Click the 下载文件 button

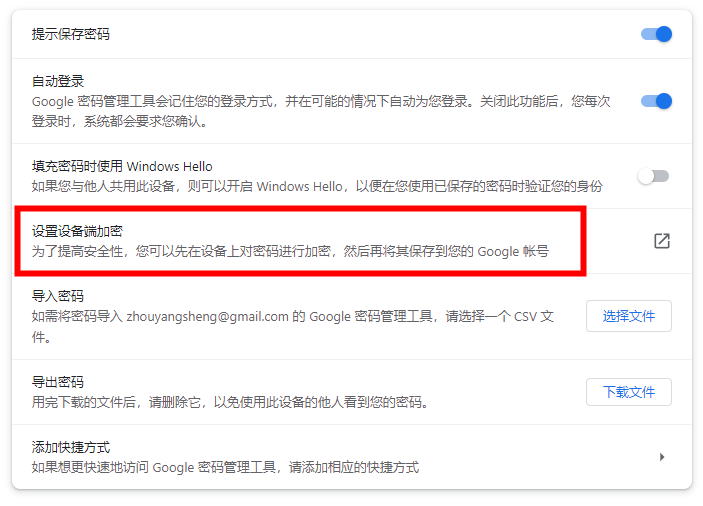[x=629, y=392]
